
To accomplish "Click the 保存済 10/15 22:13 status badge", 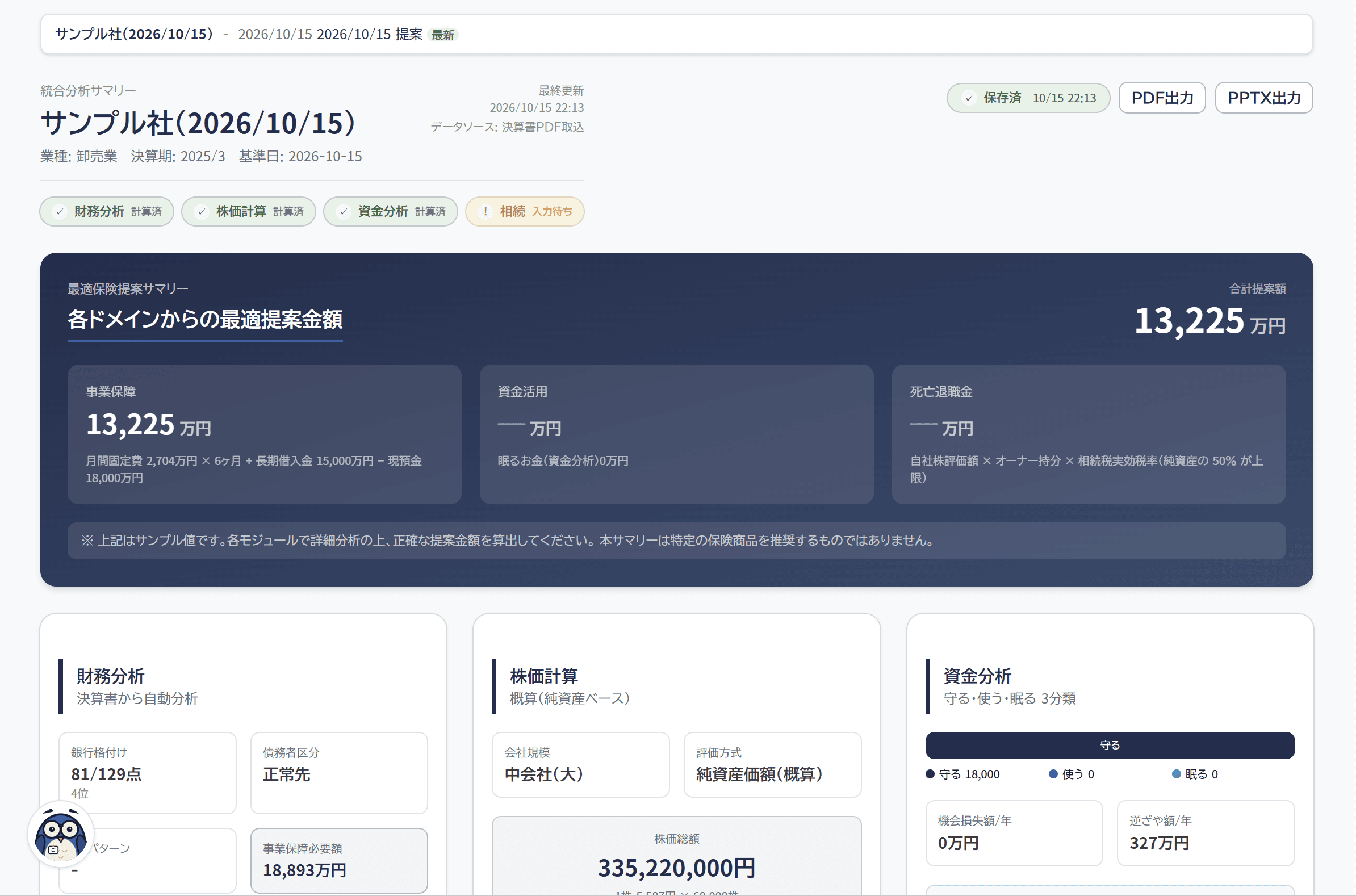I will pos(1028,98).
